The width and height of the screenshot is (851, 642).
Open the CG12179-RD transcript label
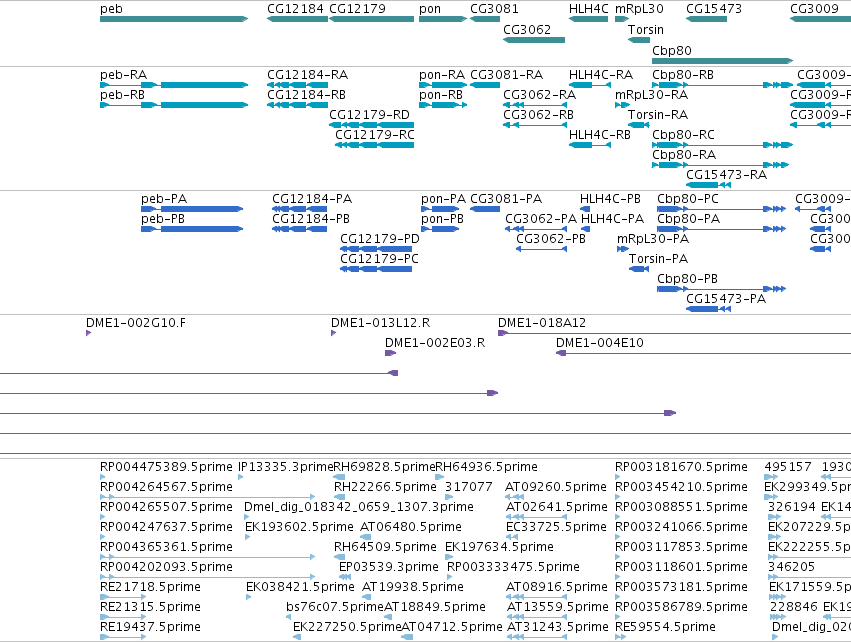[369, 115]
